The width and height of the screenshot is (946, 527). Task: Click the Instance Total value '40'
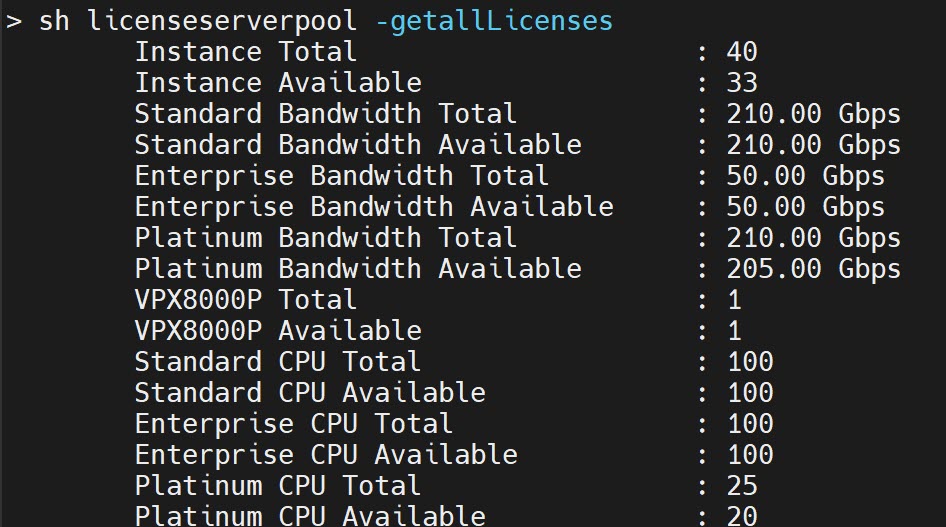pyautogui.click(x=742, y=52)
